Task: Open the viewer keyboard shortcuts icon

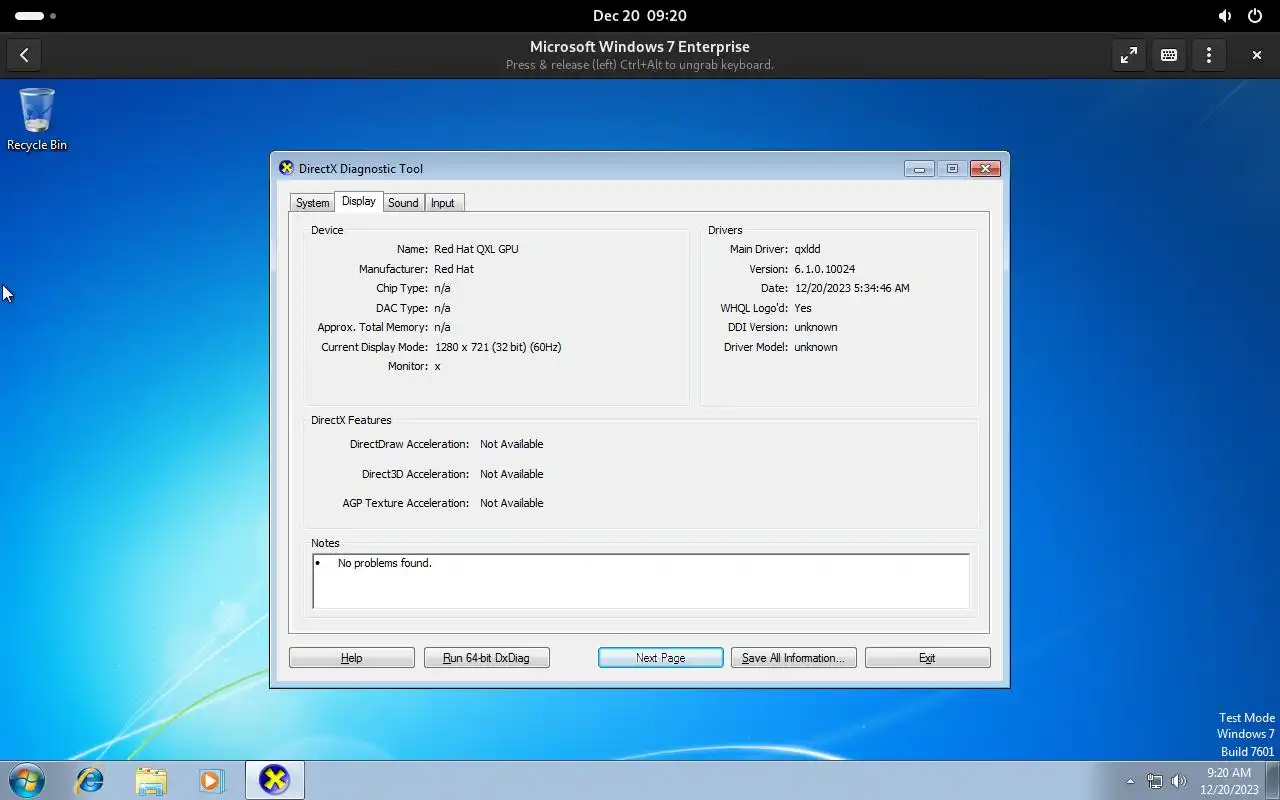Action: coord(1169,55)
